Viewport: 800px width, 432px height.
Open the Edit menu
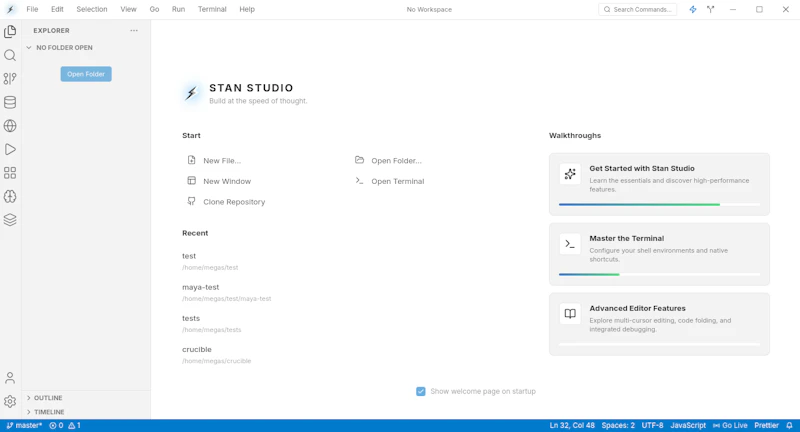(57, 9)
